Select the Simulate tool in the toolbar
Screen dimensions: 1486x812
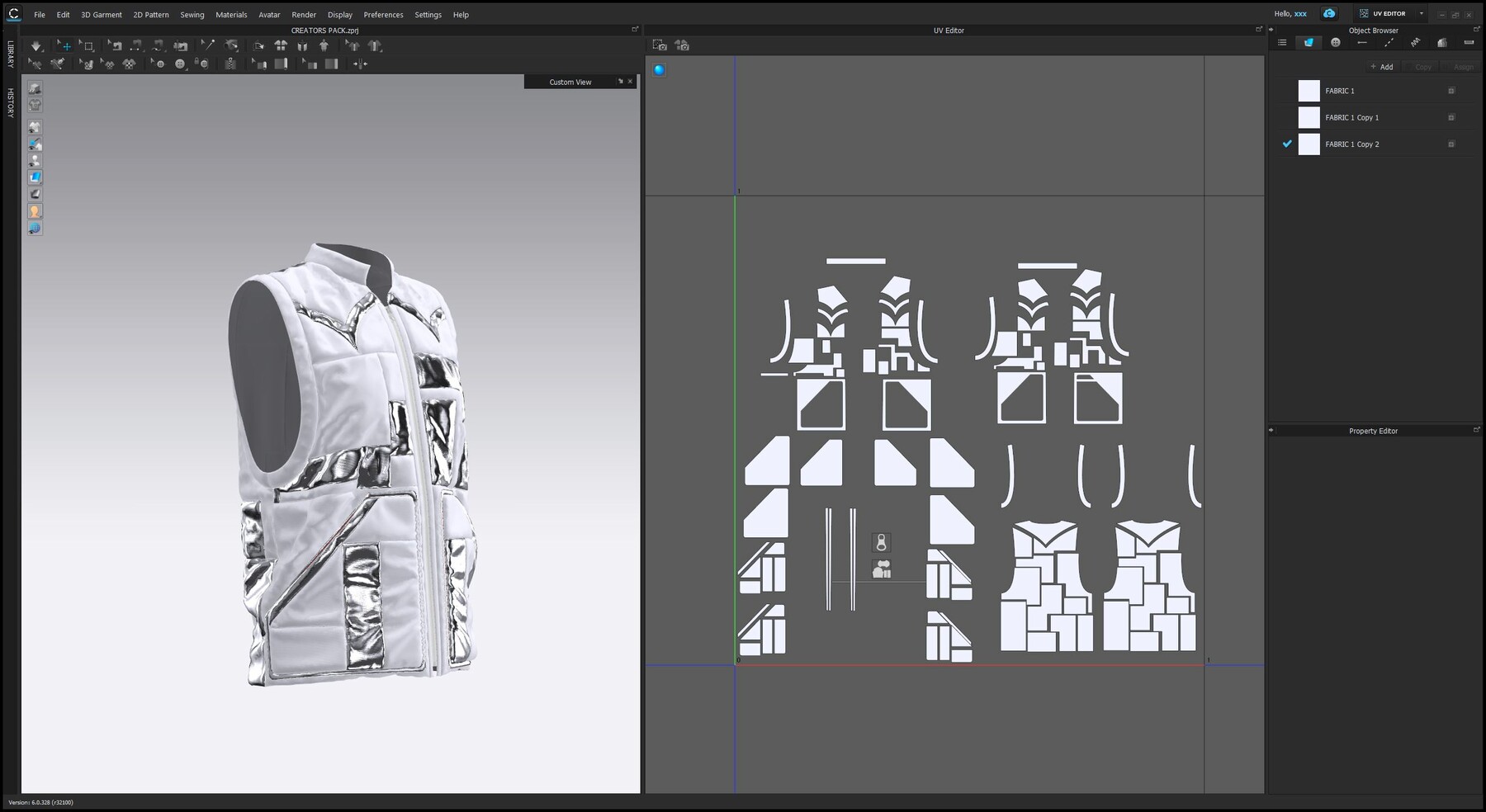36,45
